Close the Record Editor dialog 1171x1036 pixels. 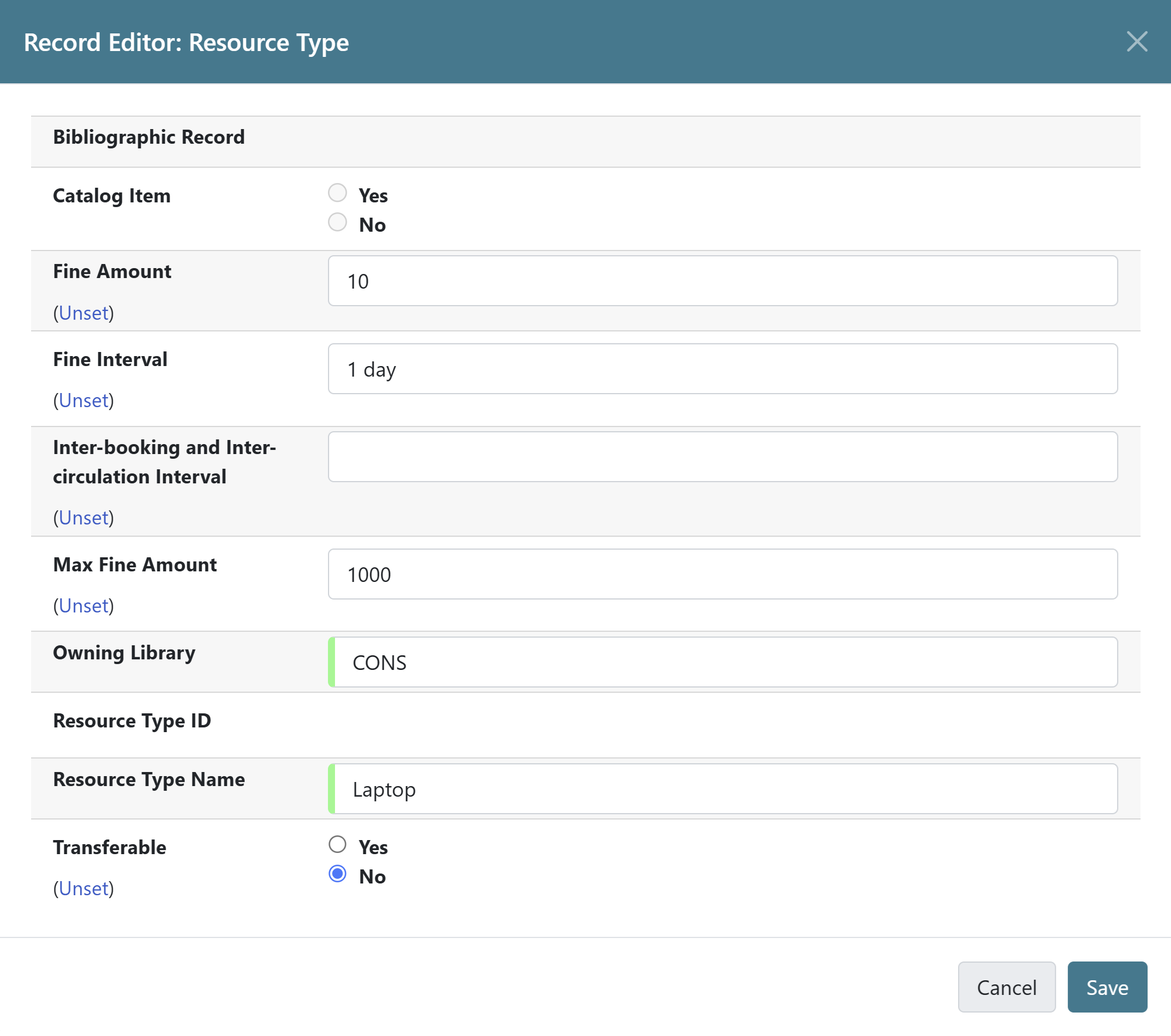(x=1137, y=42)
